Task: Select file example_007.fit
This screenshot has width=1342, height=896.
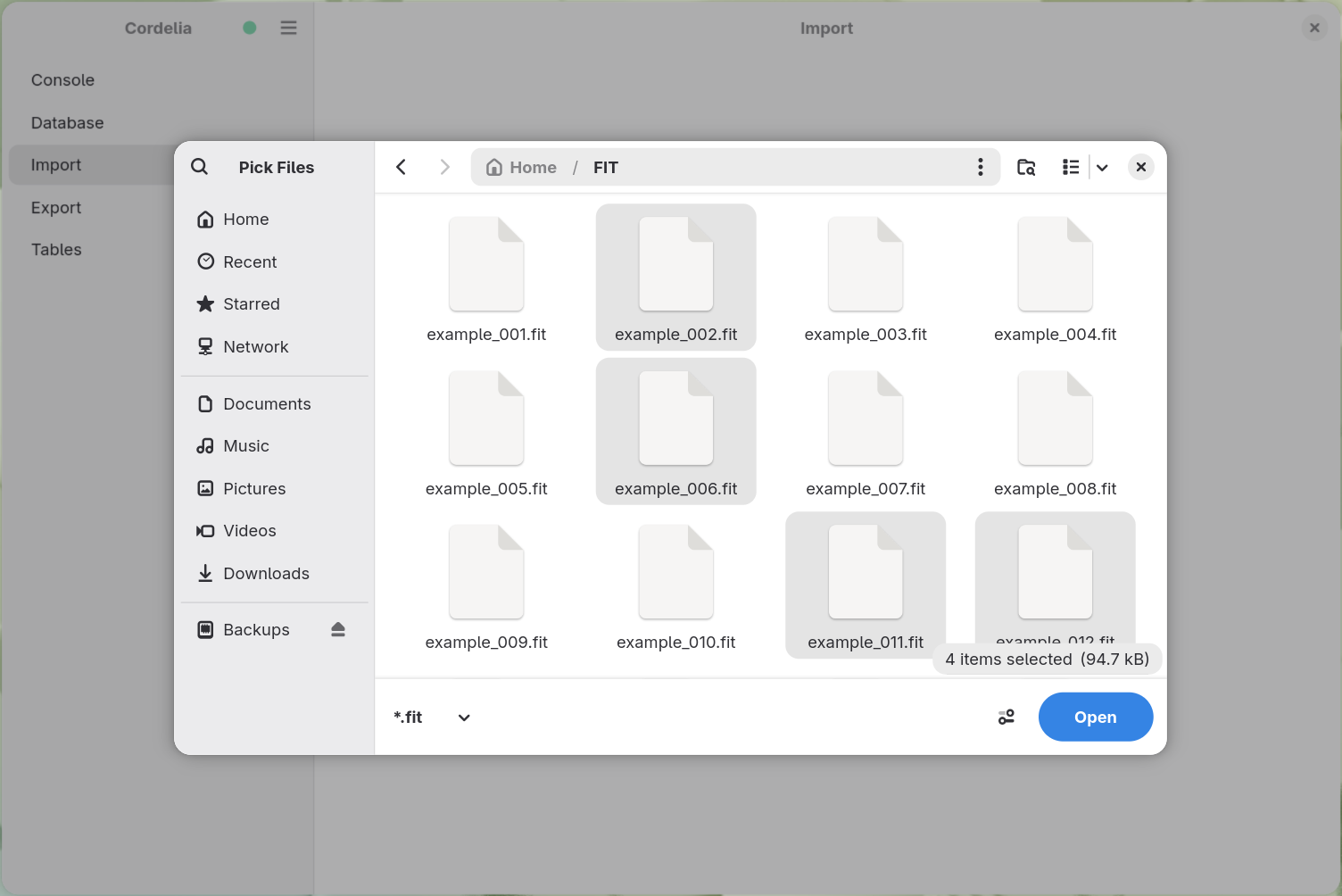Action: [x=866, y=432]
